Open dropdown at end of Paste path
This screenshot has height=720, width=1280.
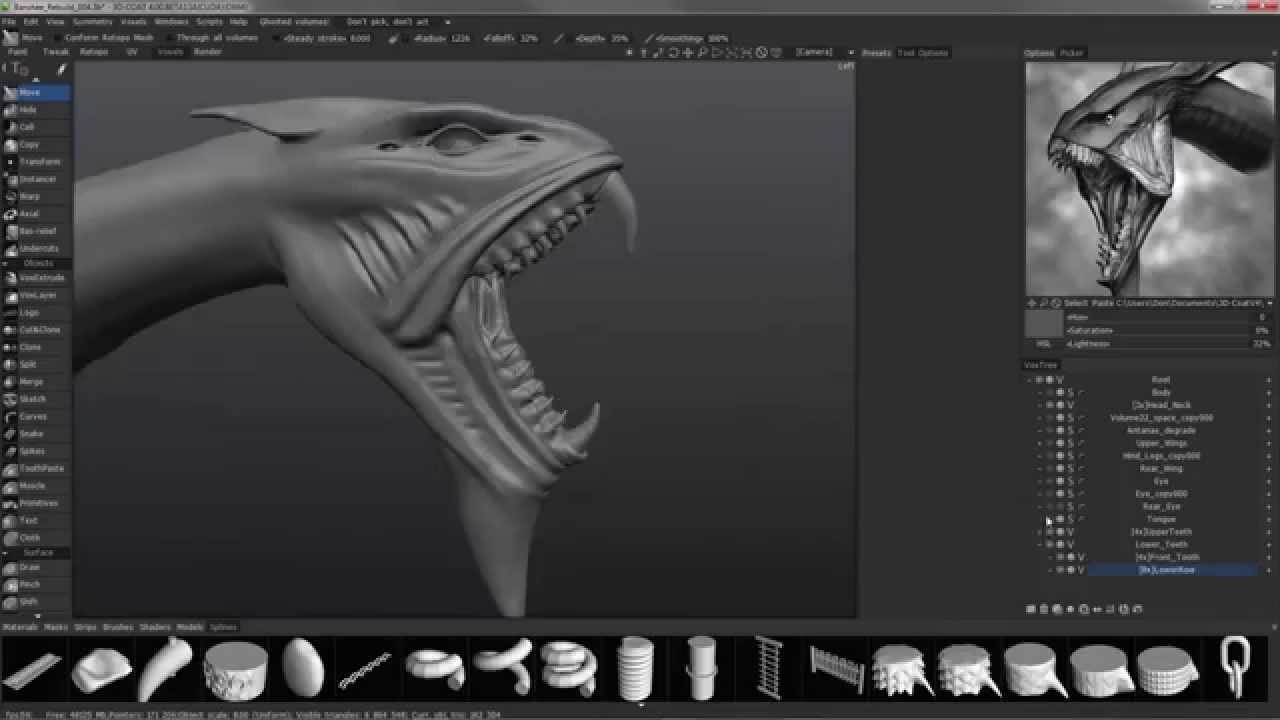1270,303
